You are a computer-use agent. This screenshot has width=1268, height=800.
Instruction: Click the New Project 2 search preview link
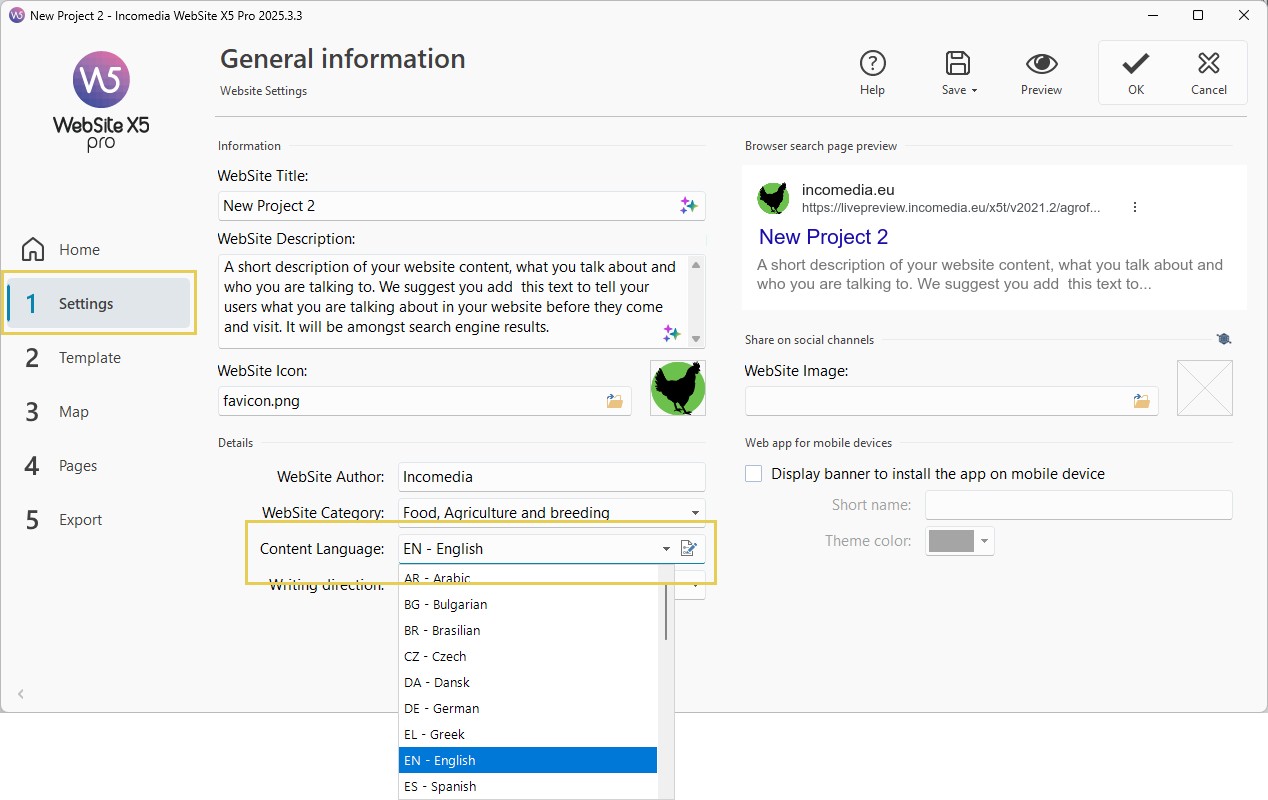[x=823, y=237]
